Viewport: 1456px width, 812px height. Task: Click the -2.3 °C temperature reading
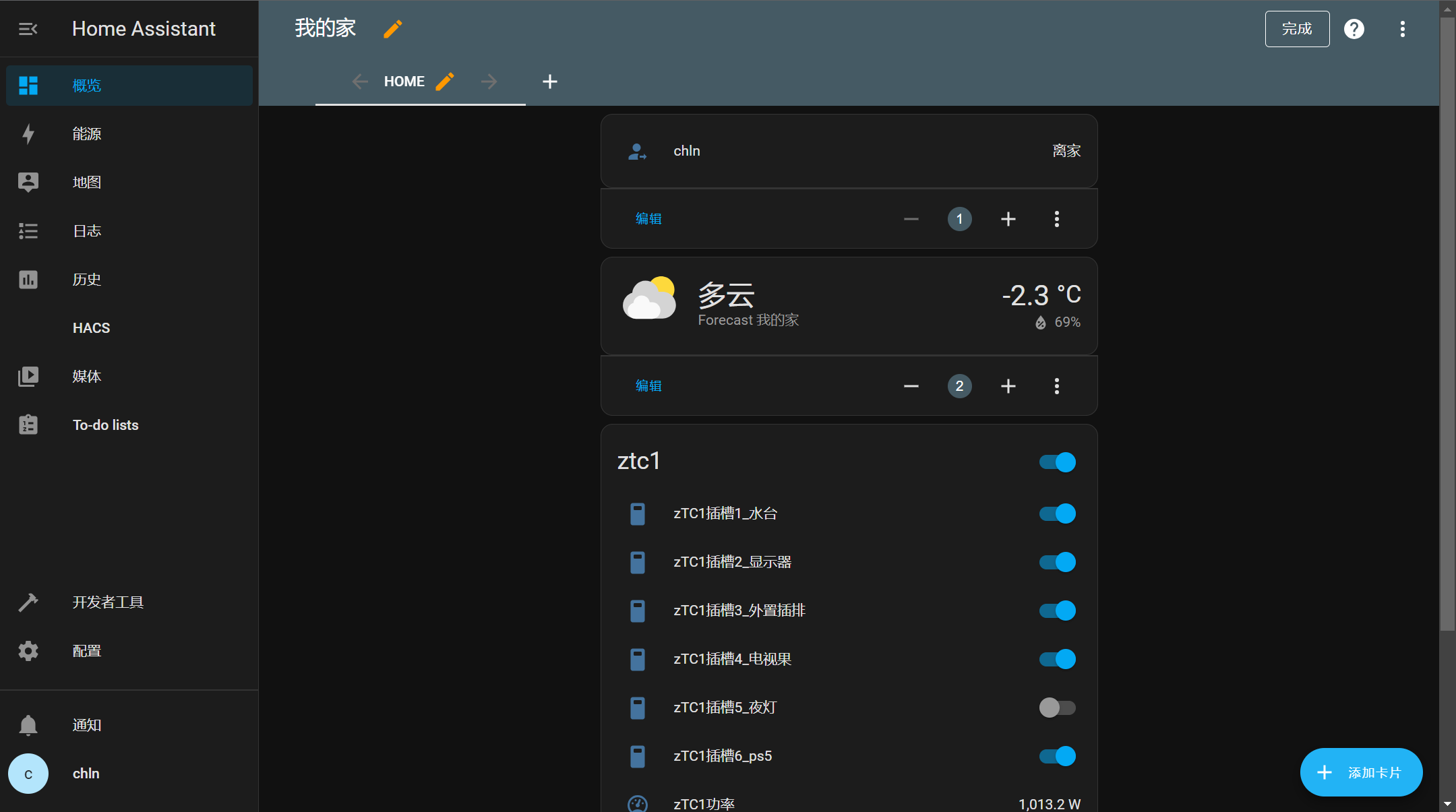click(1041, 295)
